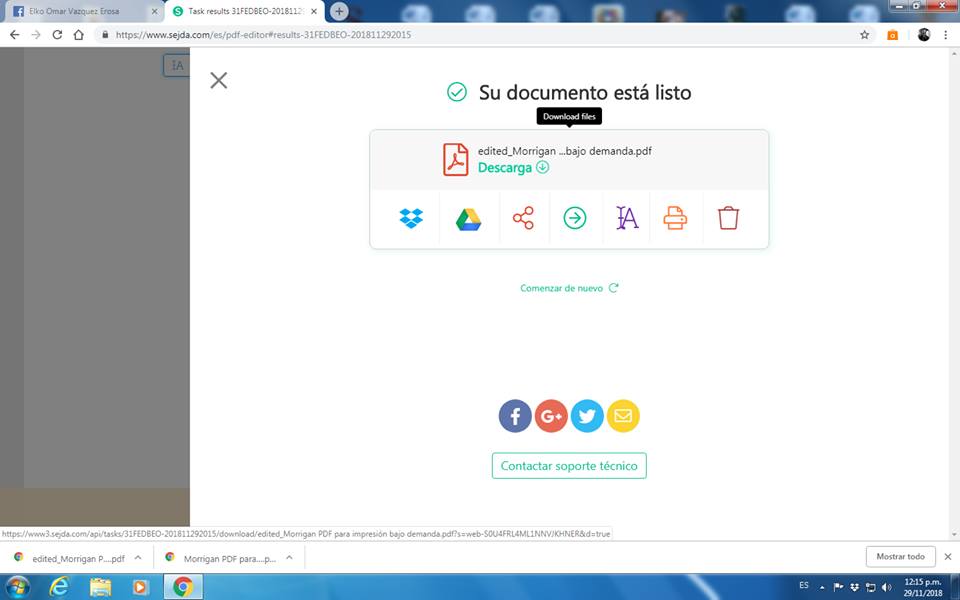Print the edited PDF document

click(x=676, y=218)
